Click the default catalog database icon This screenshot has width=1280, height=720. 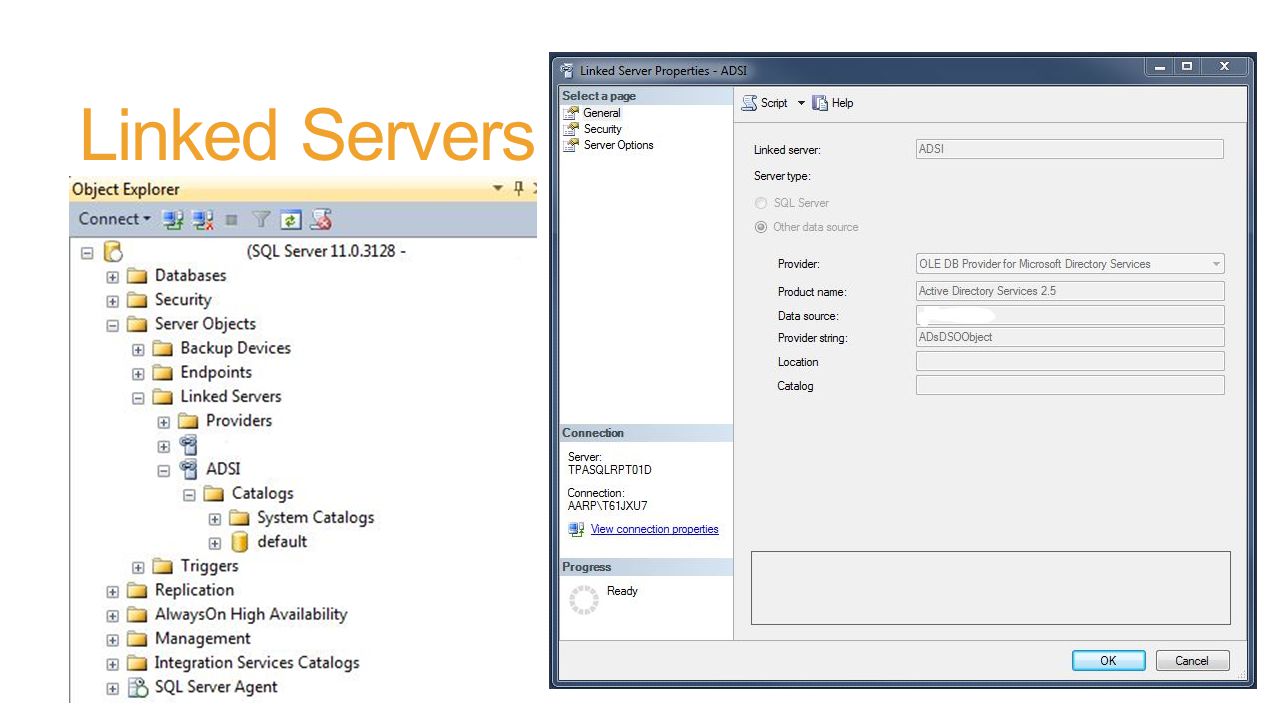240,542
